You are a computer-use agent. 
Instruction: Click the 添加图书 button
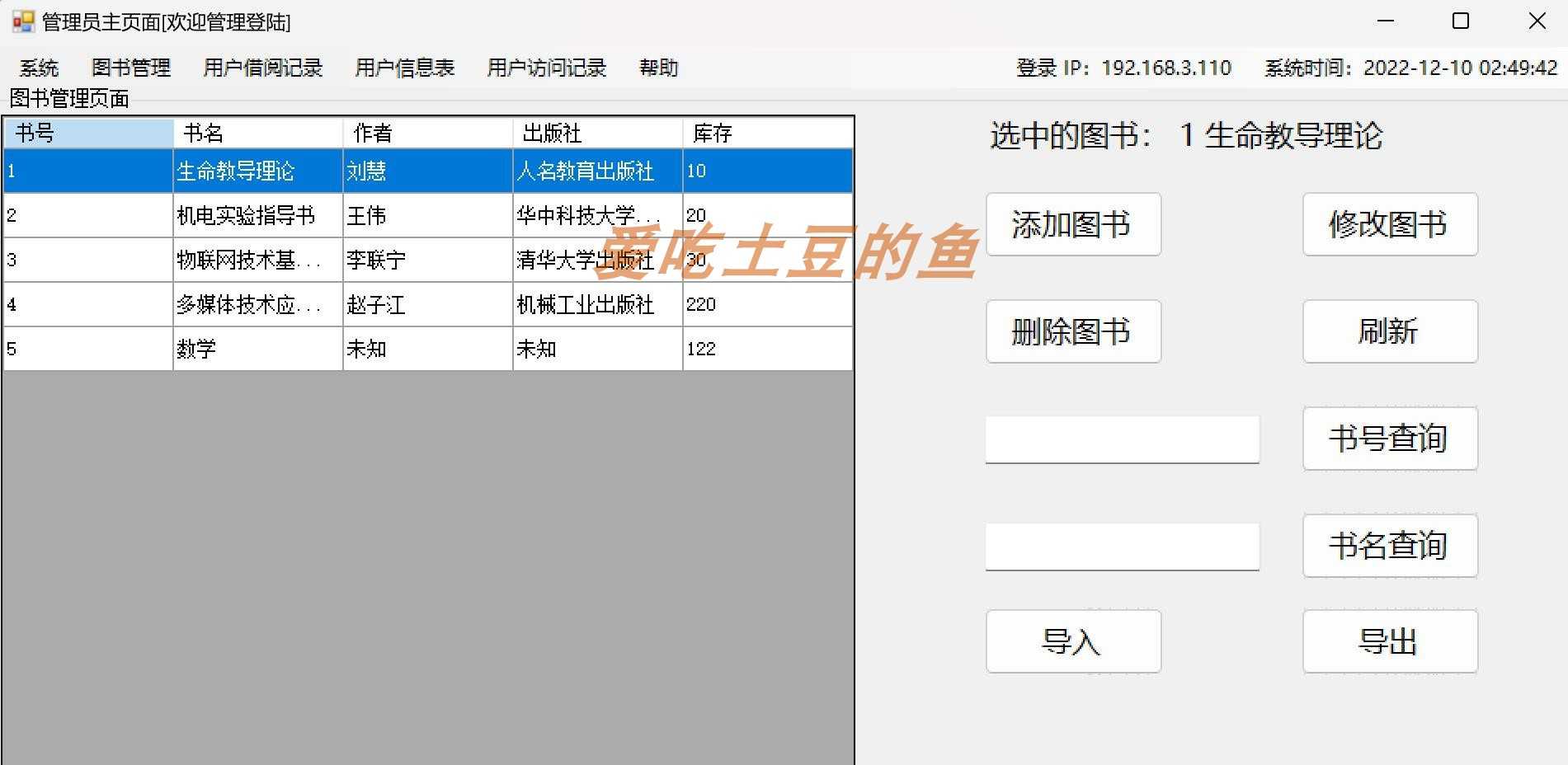pyautogui.click(x=1073, y=224)
